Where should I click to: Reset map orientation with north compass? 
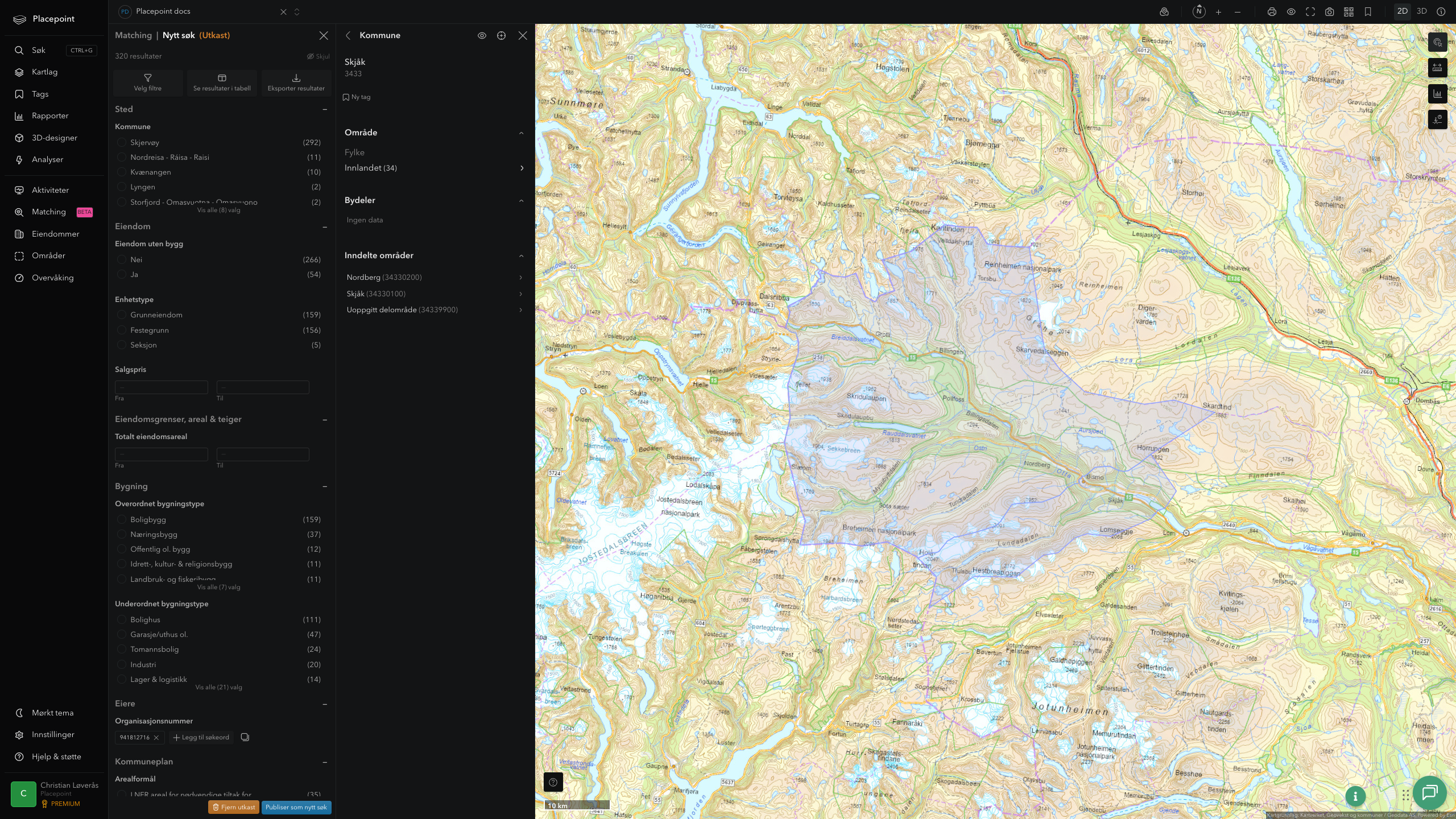click(1199, 12)
